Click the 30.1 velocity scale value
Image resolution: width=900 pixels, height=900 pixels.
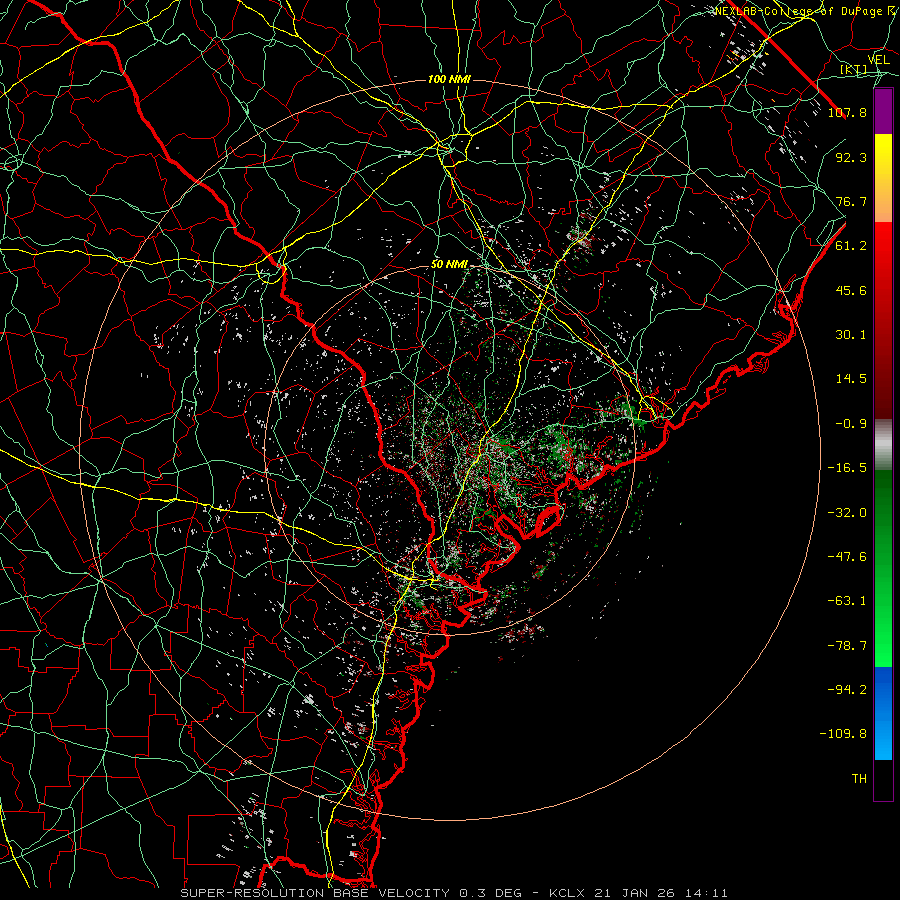click(x=851, y=335)
